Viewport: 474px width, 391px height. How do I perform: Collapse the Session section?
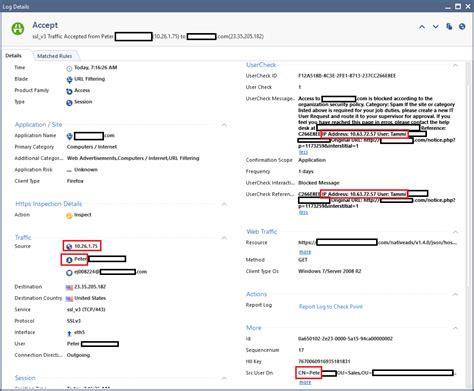pyautogui.click(x=224, y=378)
